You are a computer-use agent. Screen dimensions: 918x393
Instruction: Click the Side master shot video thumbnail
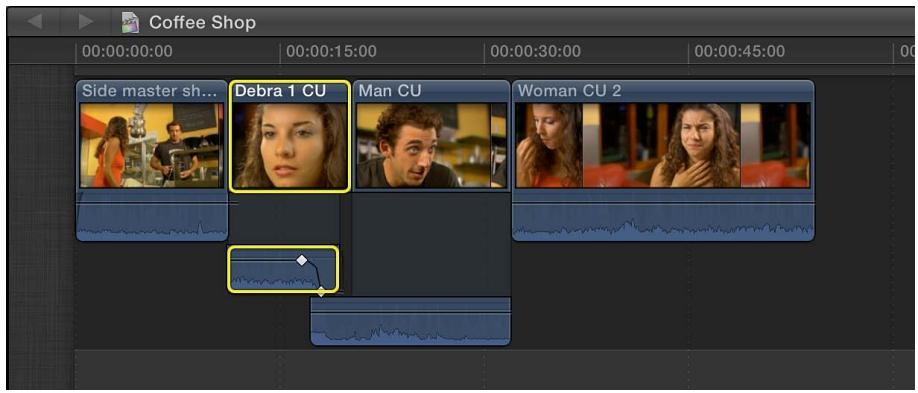pyautogui.click(x=152, y=145)
